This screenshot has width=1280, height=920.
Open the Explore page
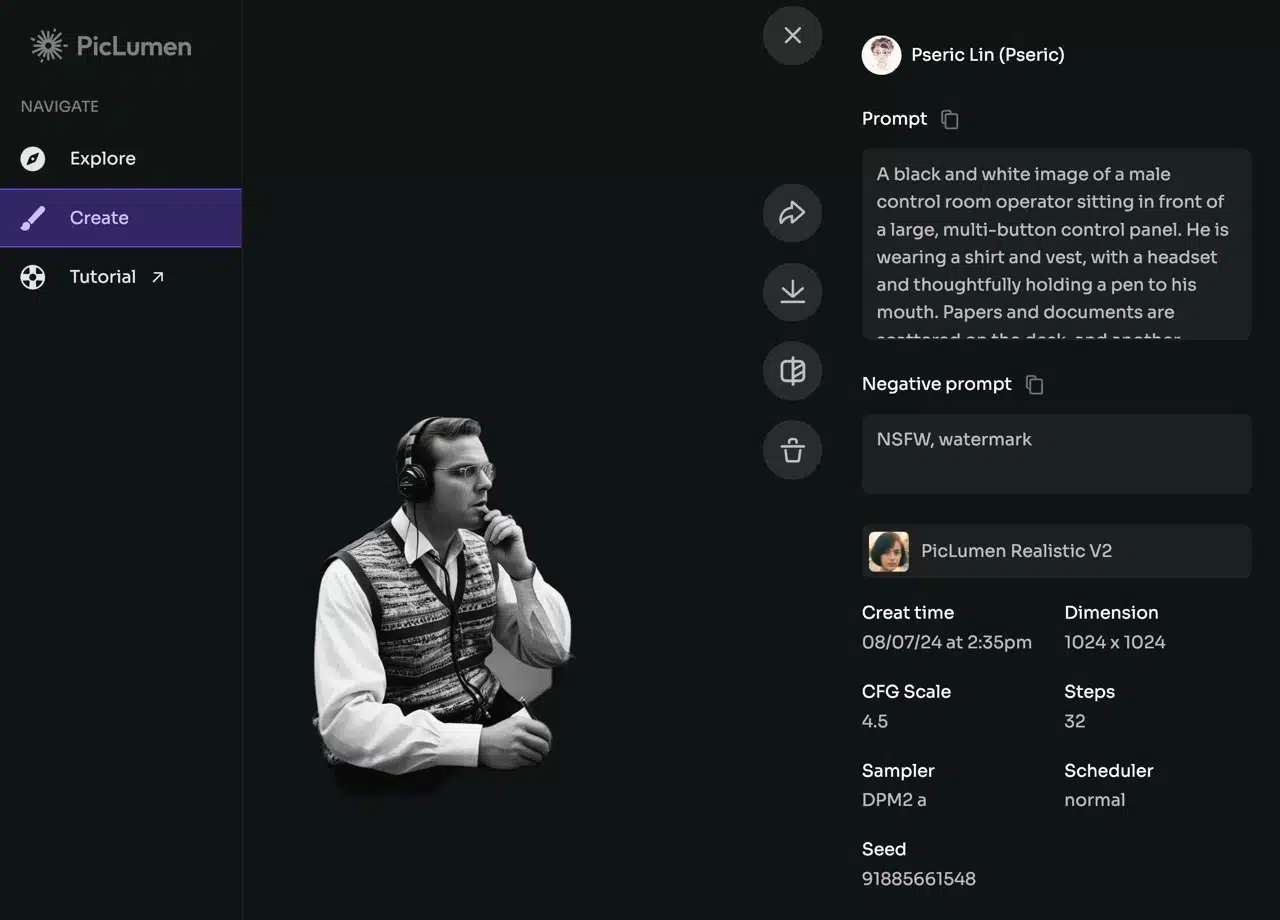coord(102,159)
